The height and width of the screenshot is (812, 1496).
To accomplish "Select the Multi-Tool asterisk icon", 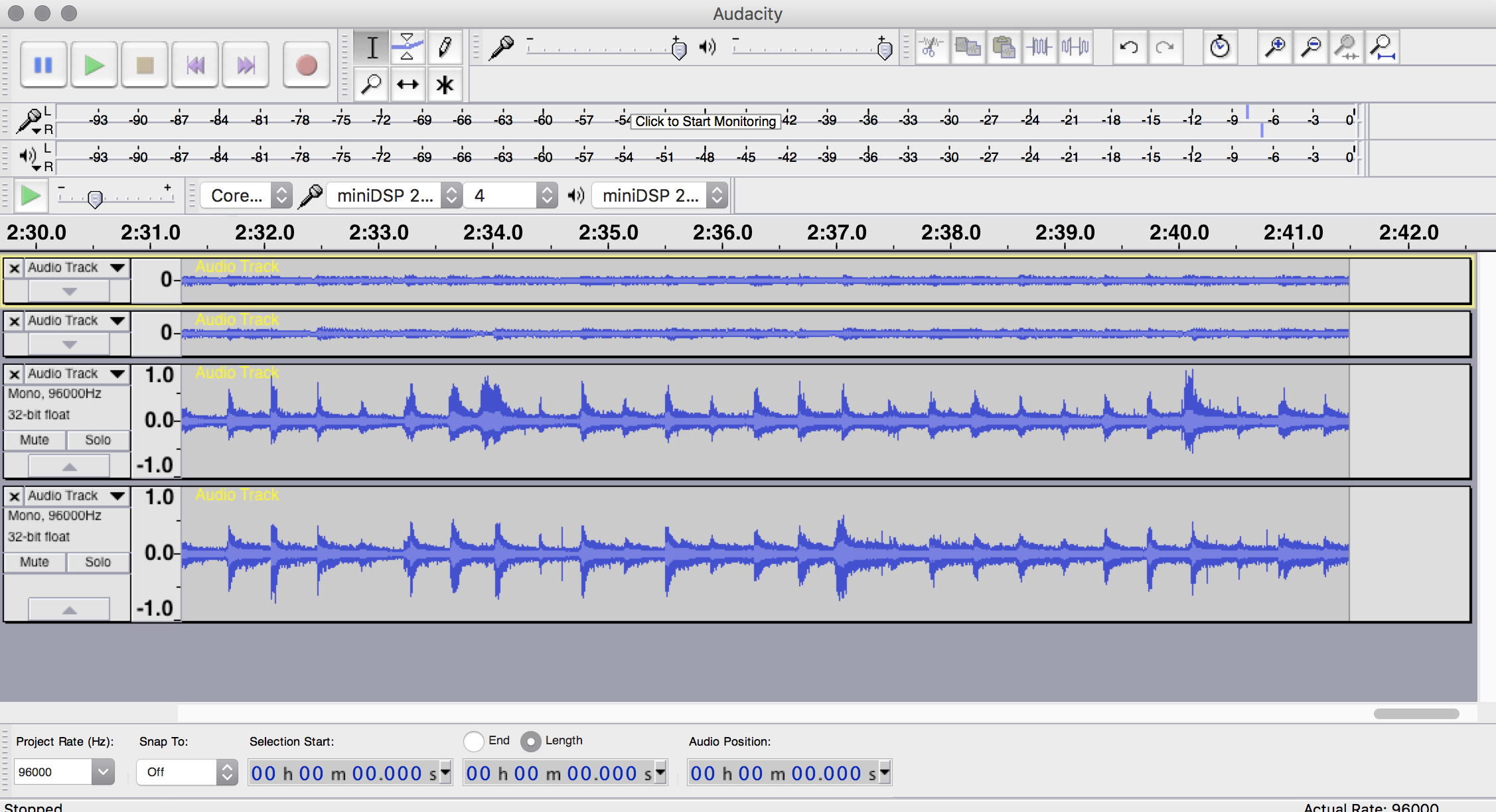I will (x=444, y=84).
